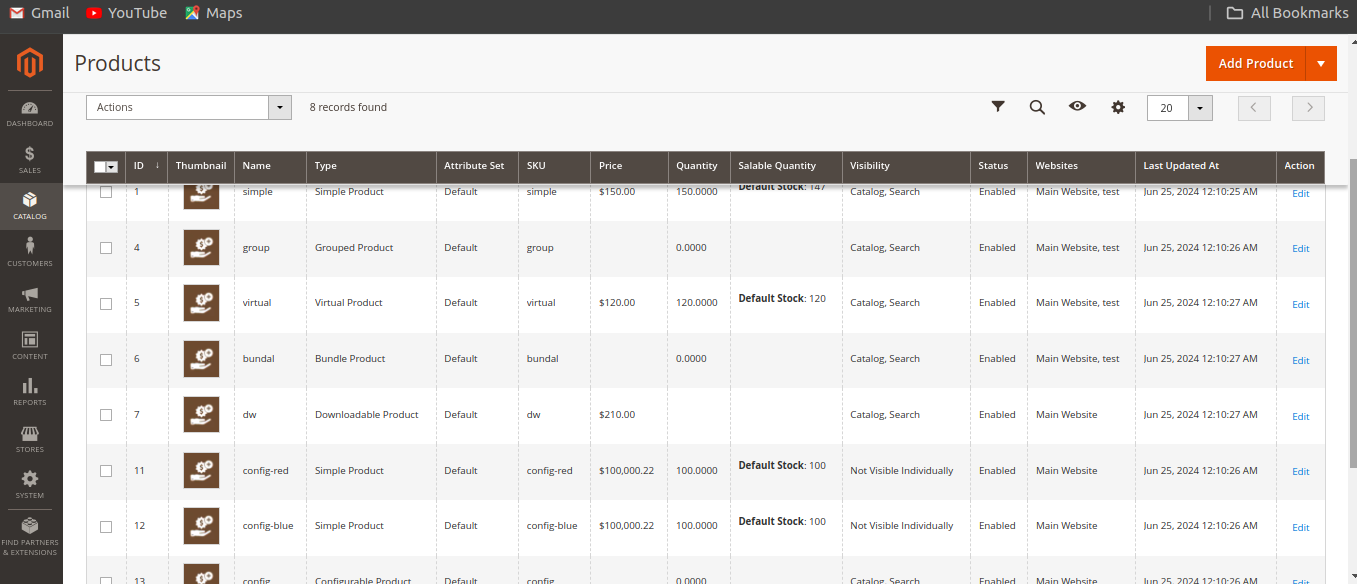Edit the 'bundal' product
Image resolution: width=1357 pixels, height=584 pixels.
click(x=1300, y=360)
